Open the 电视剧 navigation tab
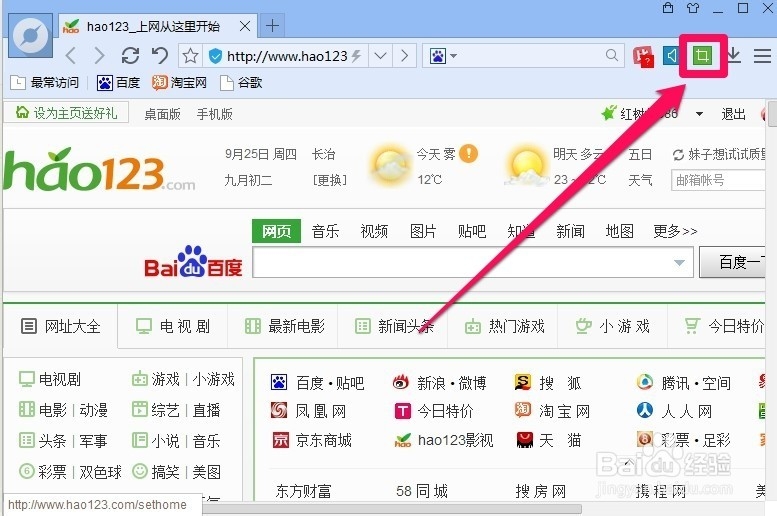This screenshot has width=777, height=516. tap(173, 326)
